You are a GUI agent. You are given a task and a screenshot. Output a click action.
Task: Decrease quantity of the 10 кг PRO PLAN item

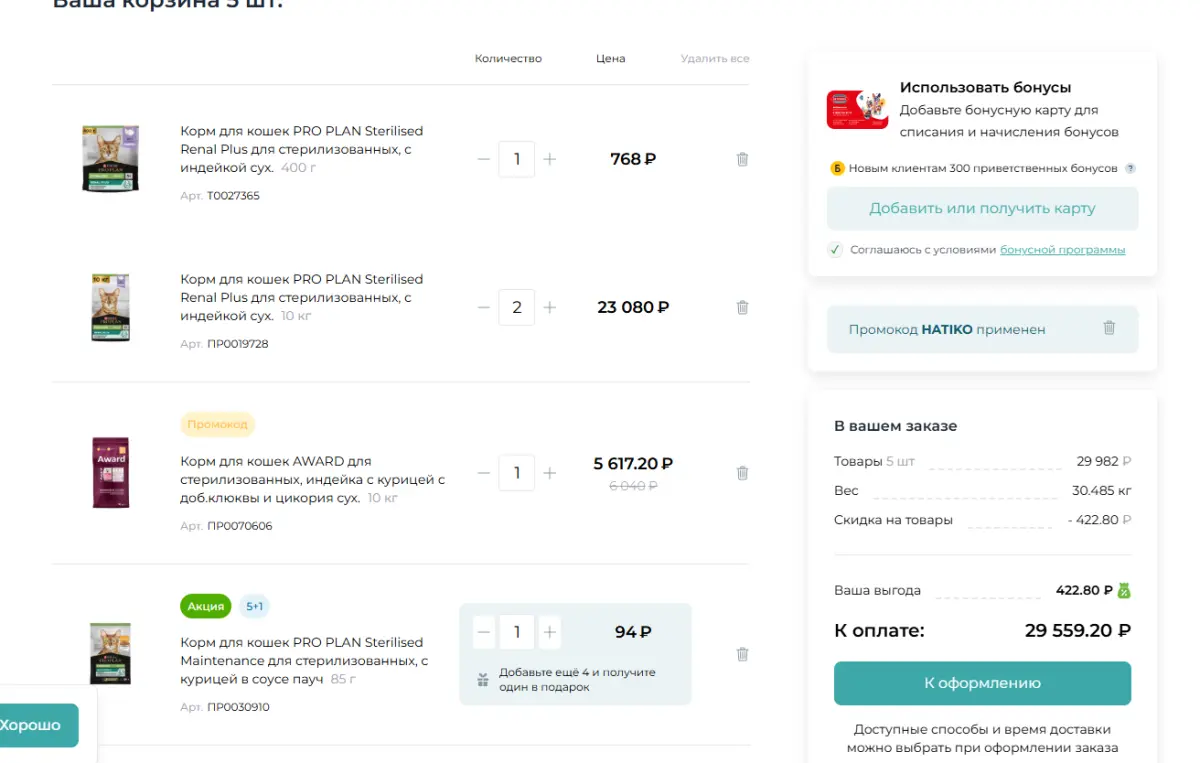pyautogui.click(x=484, y=307)
